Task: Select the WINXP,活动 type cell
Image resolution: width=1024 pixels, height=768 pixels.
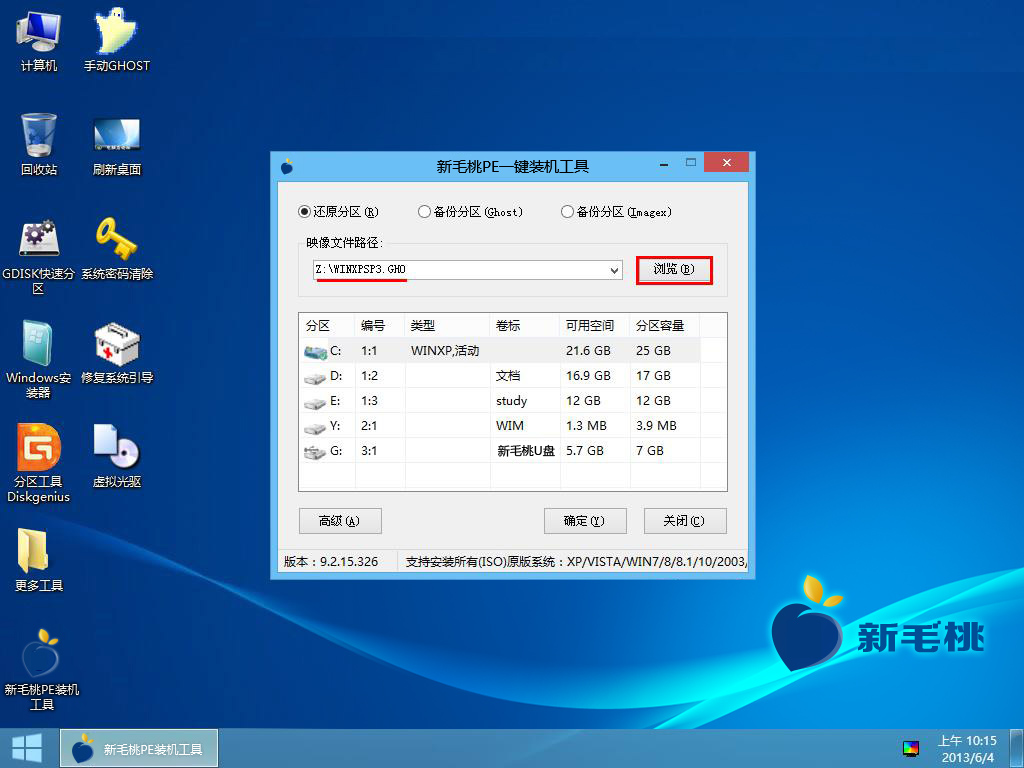Action: click(445, 351)
